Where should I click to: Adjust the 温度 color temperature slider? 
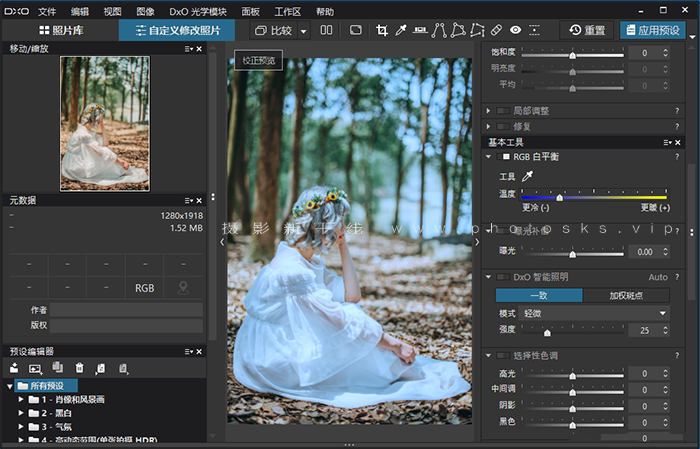click(x=594, y=197)
